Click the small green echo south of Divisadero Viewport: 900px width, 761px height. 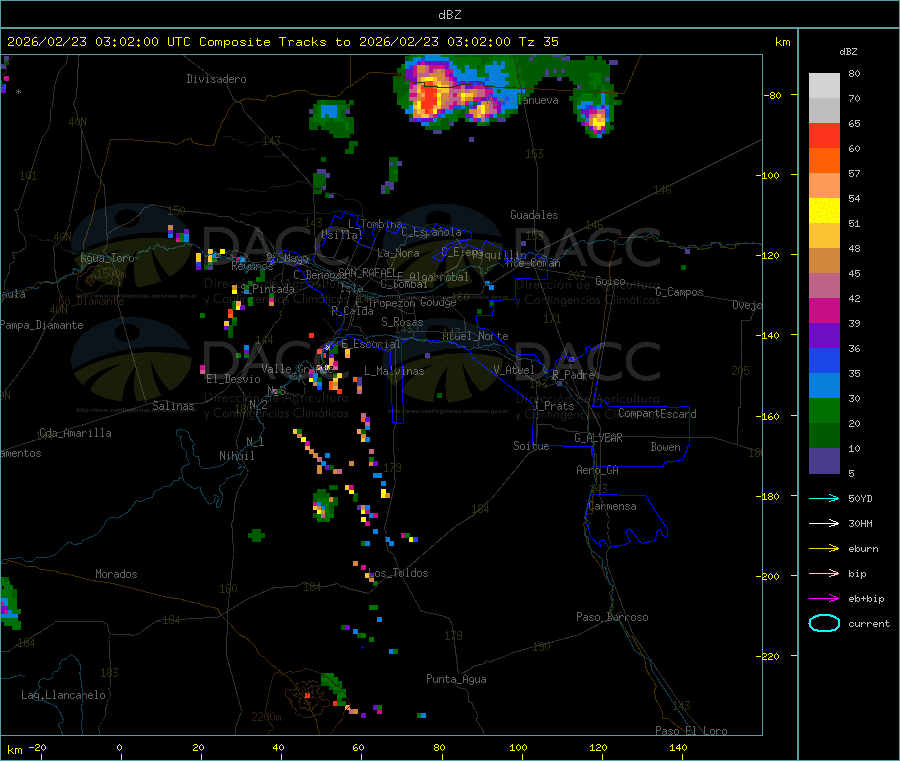331,117
